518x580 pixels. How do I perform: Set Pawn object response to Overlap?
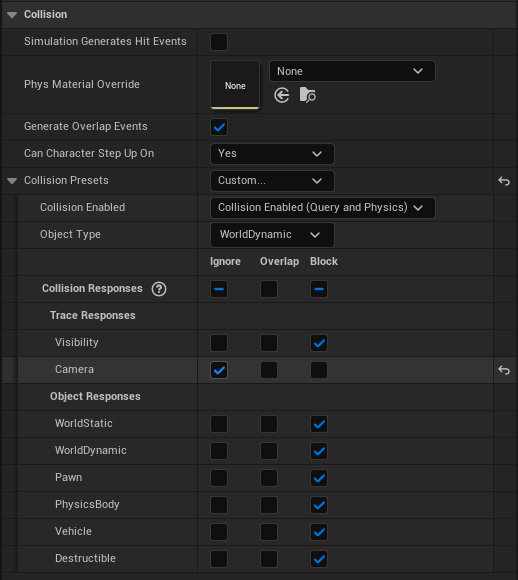(x=269, y=478)
